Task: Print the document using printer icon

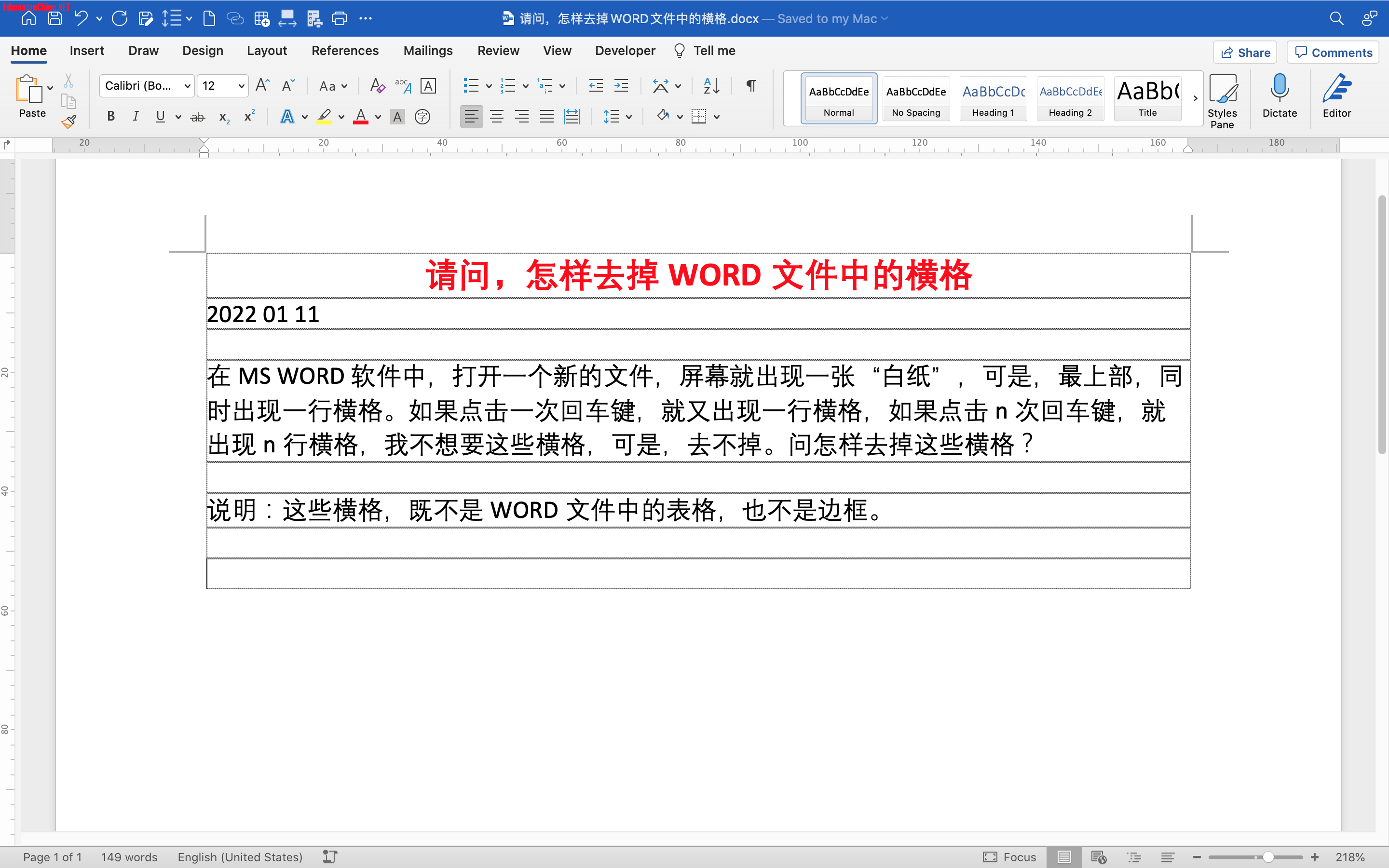Action: click(x=340, y=18)
